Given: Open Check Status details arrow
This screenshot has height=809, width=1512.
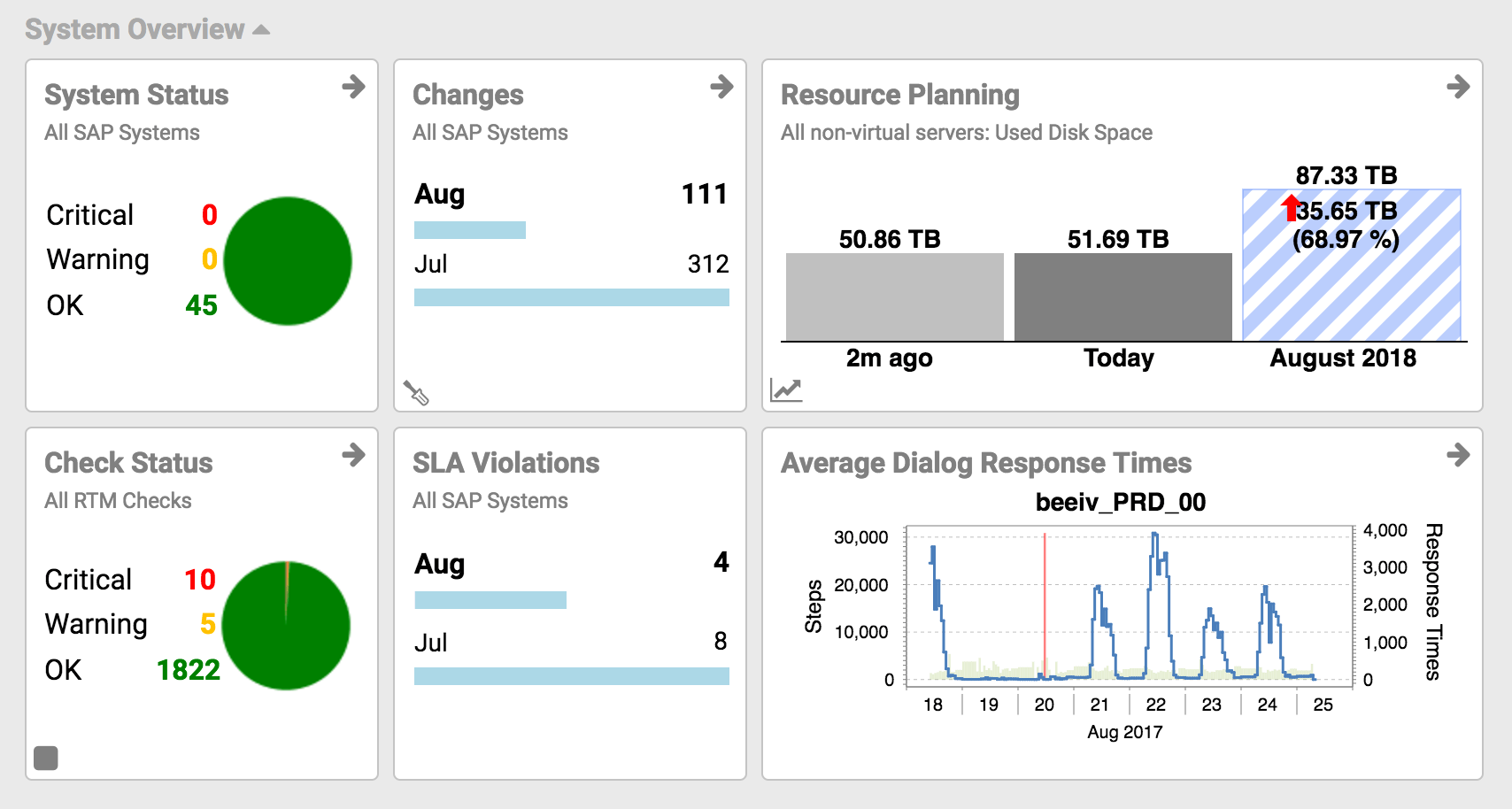Looking at the screenshot, I should pyautogui.click(x=353, y=455).
